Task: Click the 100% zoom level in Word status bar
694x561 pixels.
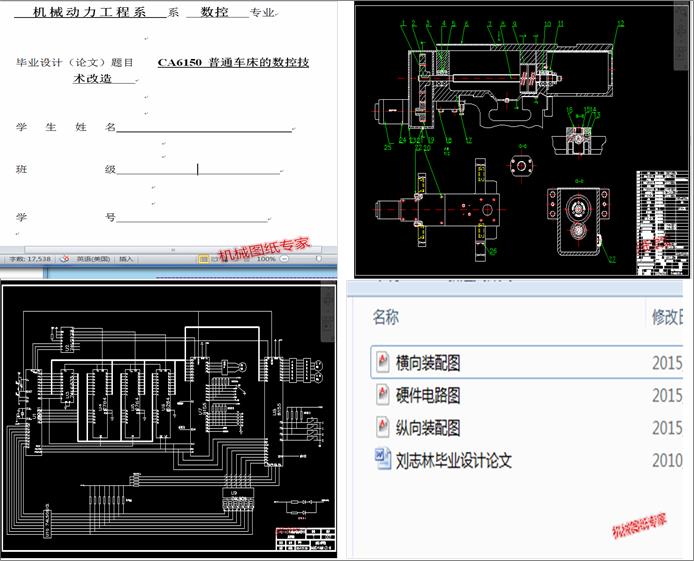Action: [266, 259]
